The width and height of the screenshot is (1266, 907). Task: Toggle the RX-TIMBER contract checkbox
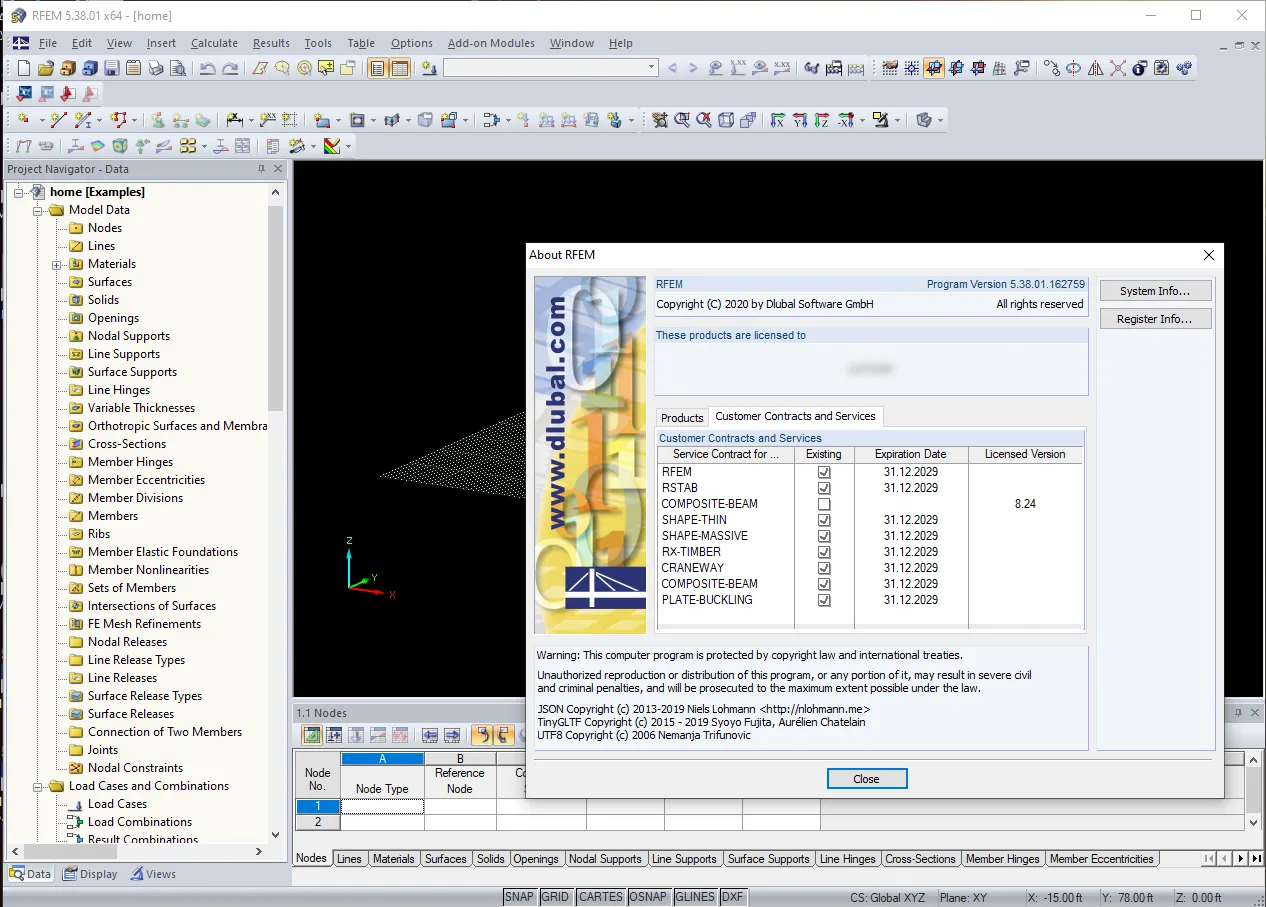pos(824,552)
